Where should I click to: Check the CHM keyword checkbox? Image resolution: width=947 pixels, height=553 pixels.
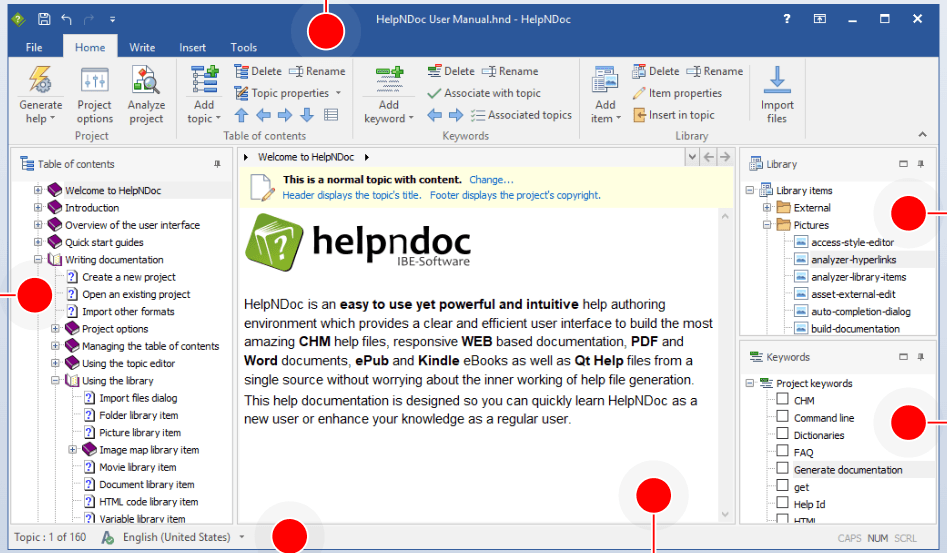pos(783,401)
